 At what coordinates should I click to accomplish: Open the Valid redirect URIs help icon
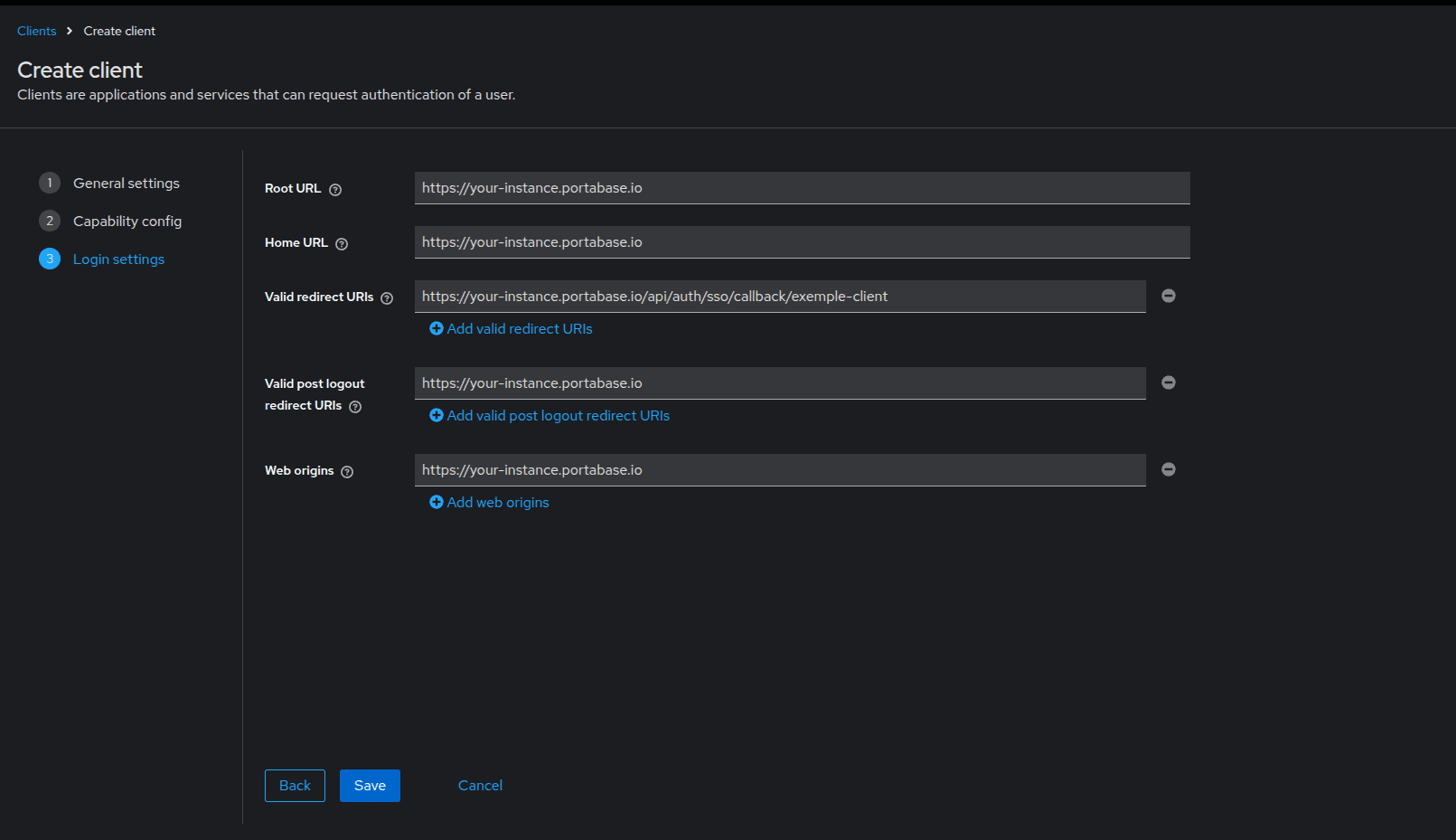(387, 297)
